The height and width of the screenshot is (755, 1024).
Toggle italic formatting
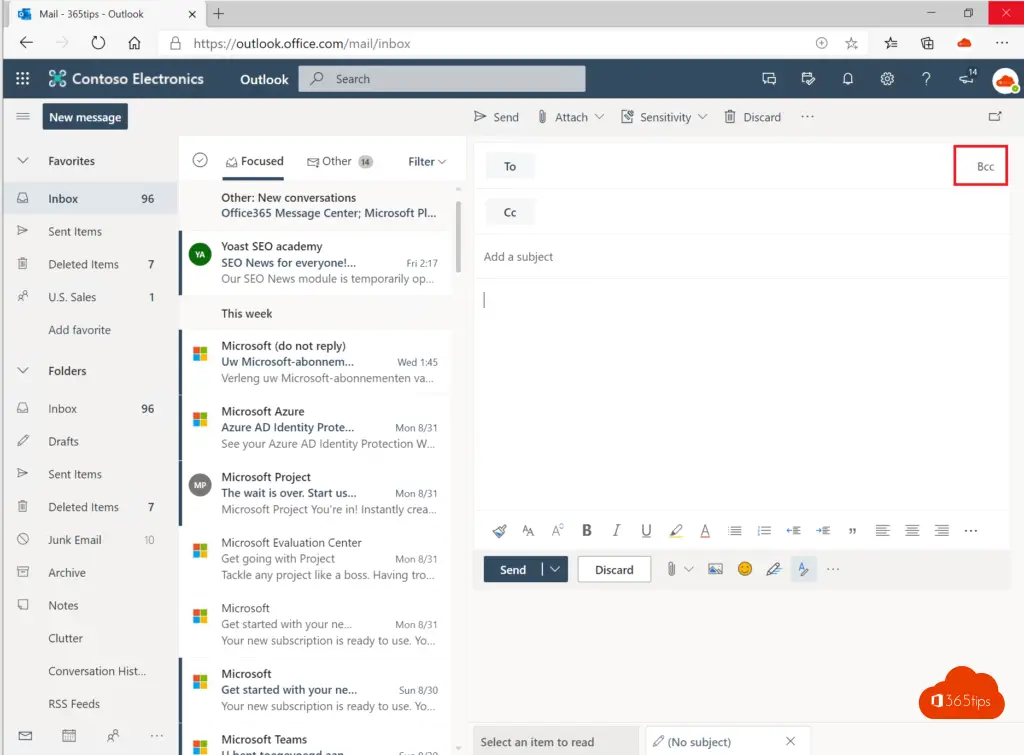tap(616, 531)
